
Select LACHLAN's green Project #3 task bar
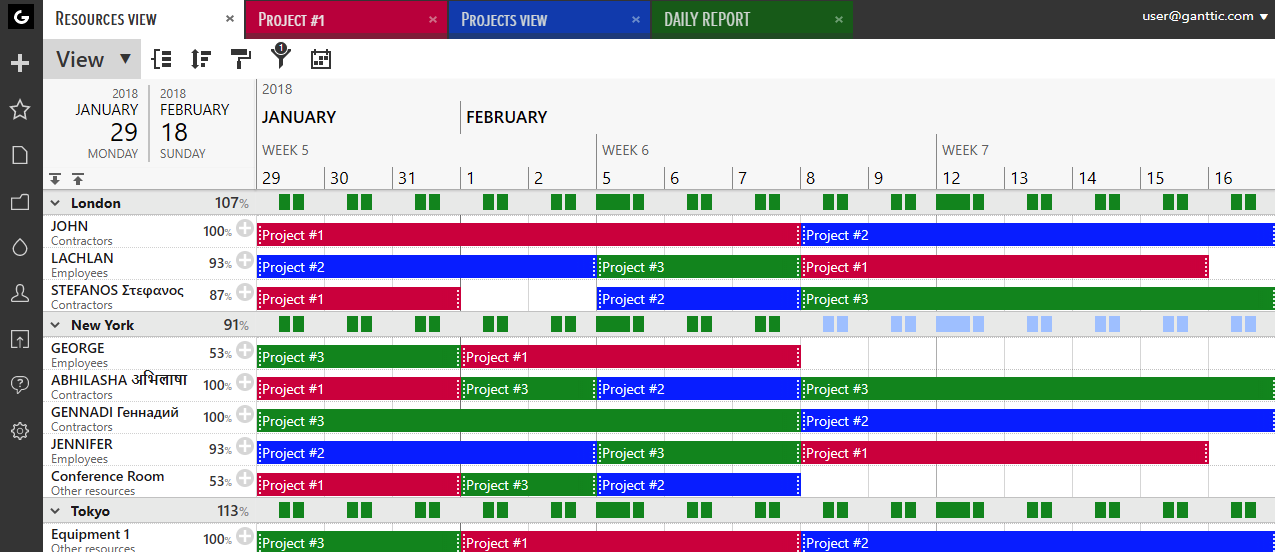pos(698,267)
